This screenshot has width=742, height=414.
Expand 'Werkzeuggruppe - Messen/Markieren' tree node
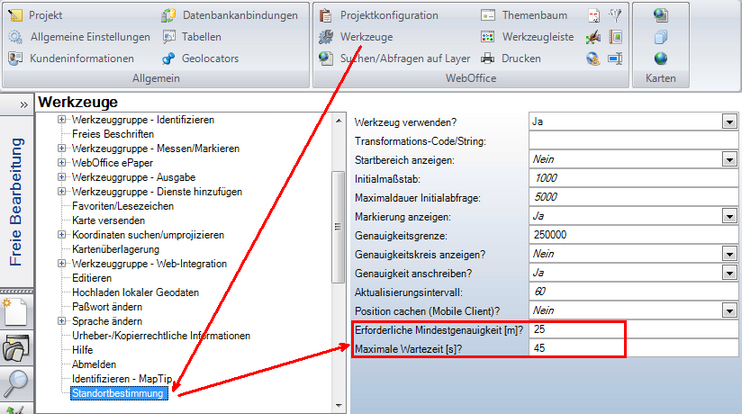tap(62, 149)
